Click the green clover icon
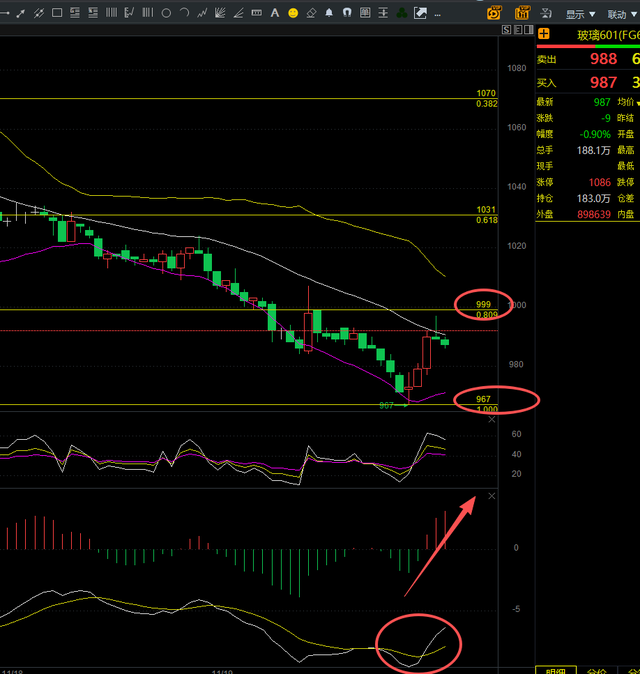Image resolution: width=640 pixels, height=674 pixels. pos(402,13)
